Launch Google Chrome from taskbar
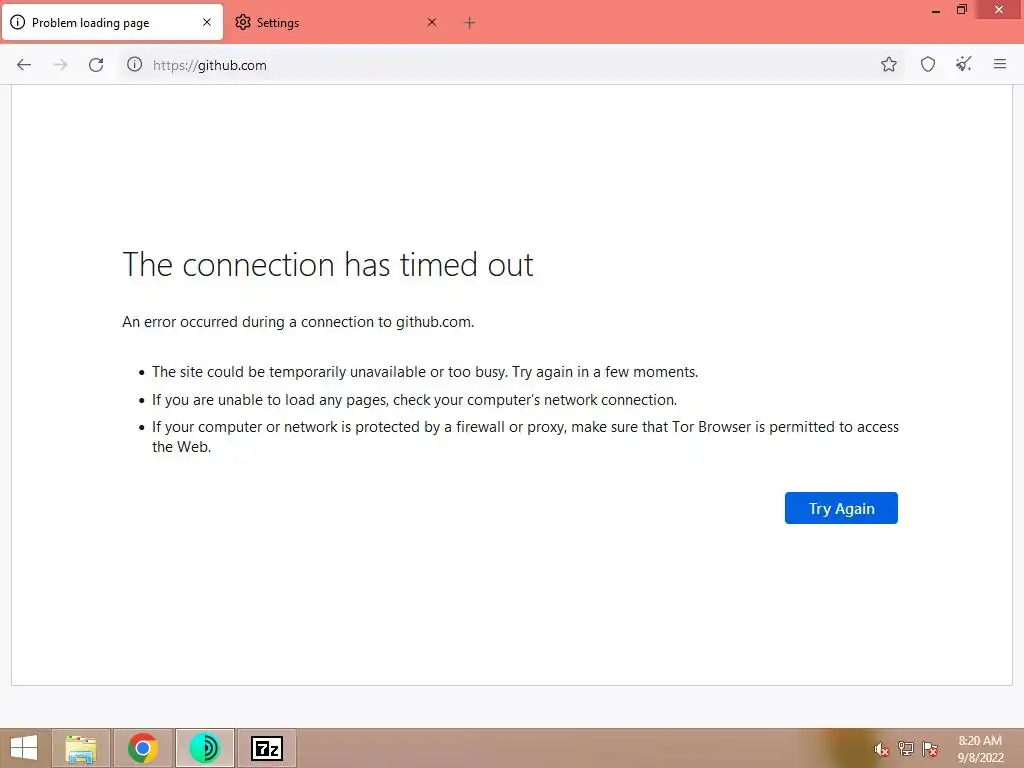Image resolution: width=1024 pixels, height=768 pixels. [x=143, y=748]
